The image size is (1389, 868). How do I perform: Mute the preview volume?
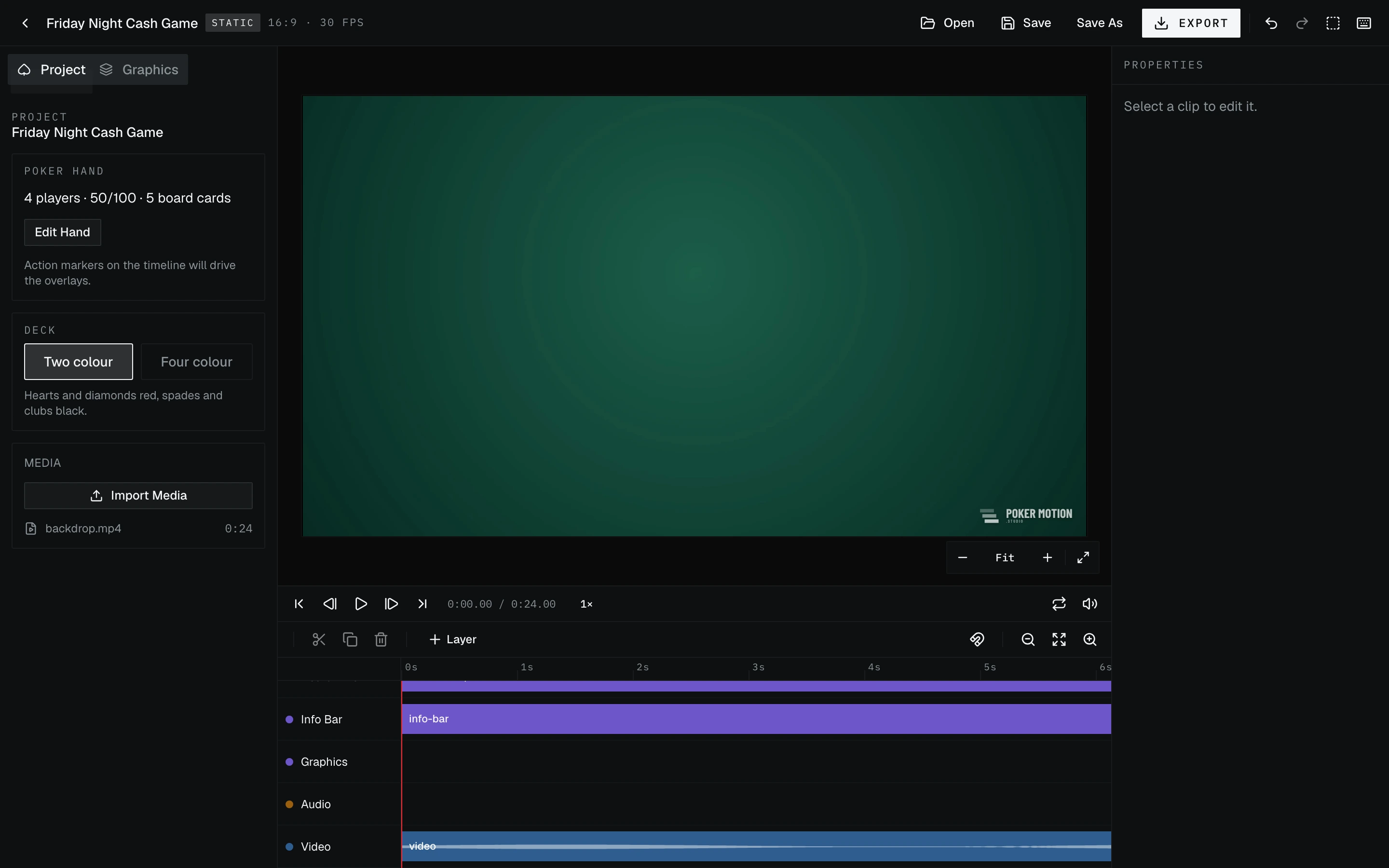[1089, 604]
